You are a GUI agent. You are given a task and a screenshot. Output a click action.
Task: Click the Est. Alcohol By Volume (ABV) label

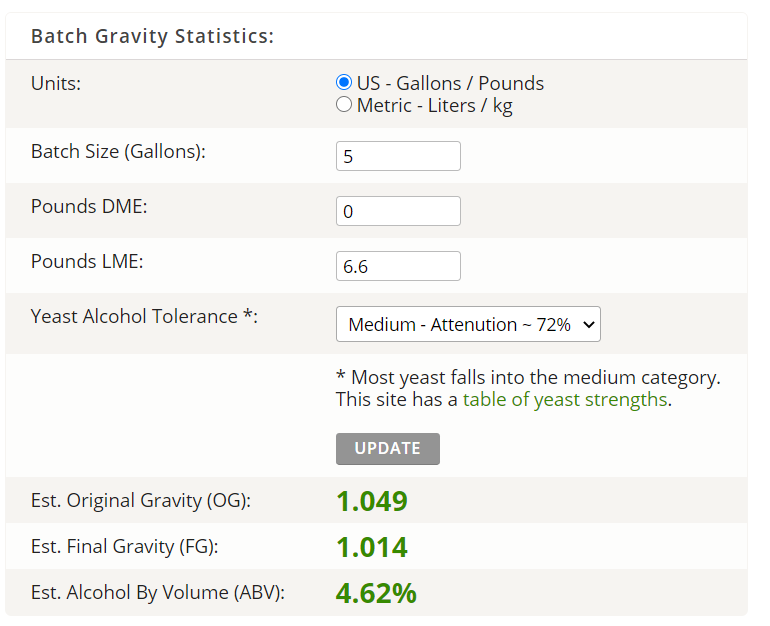click(158, 593)
